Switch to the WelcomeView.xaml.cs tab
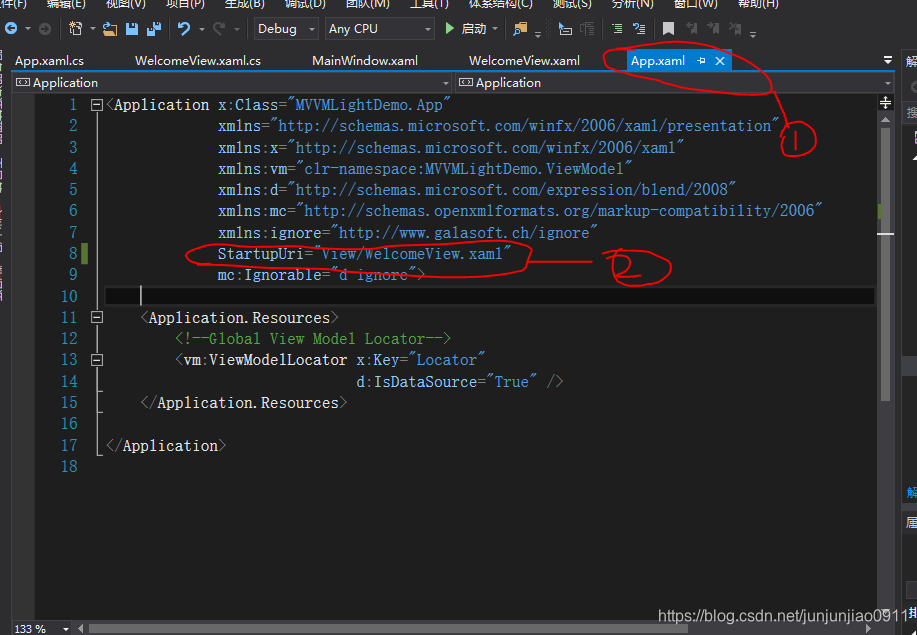The height and width of the screenshot is (635, 917). (x=198, y=61)
